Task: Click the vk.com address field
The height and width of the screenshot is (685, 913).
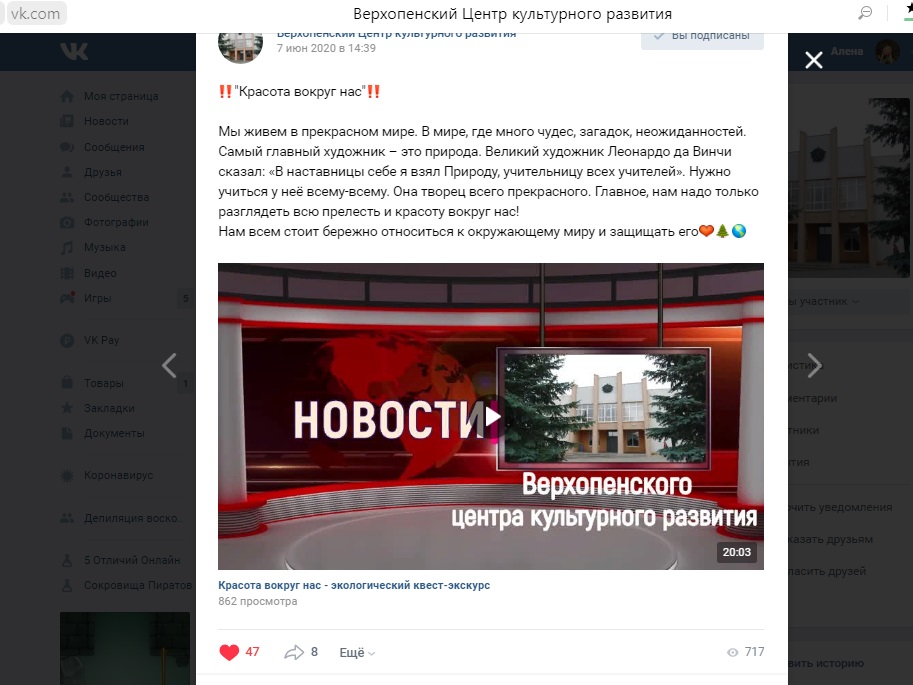Action: tap(35, 13)
